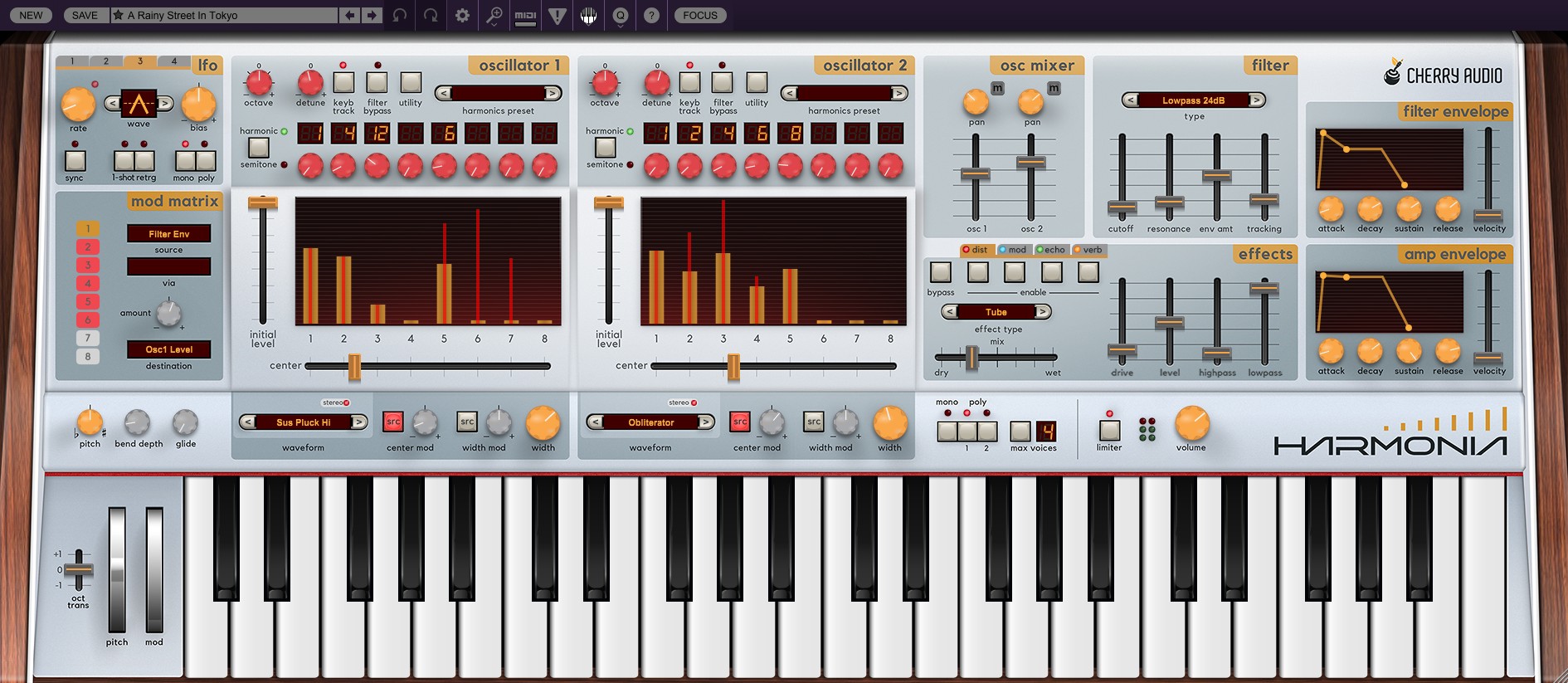Toggle LFO sync button
The width and height of the screenshot is (1568, 683).
point(75,159)
